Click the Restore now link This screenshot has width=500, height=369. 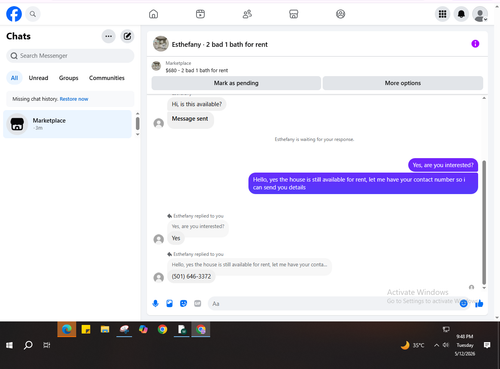(x=74, y=99)
